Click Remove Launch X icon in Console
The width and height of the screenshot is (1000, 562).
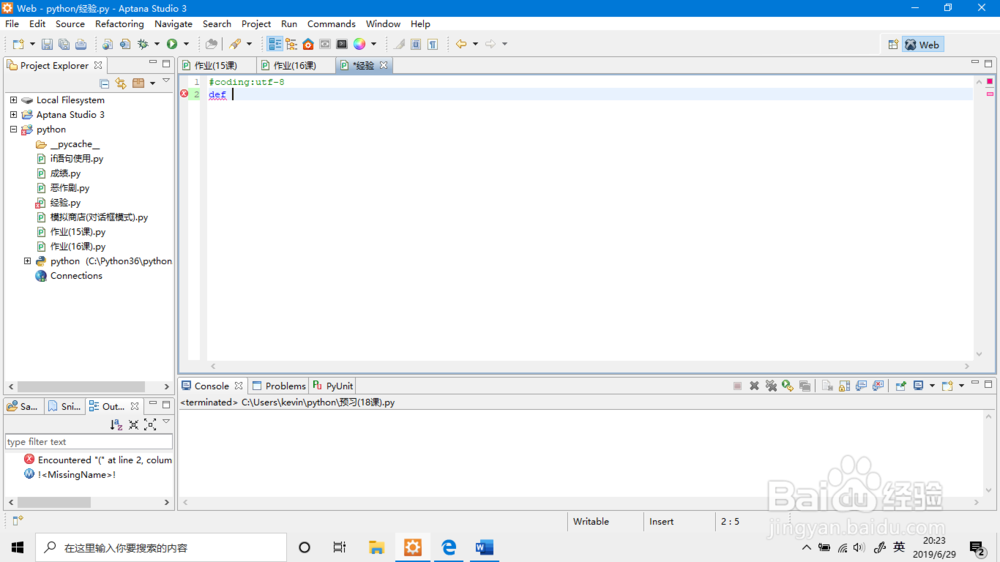[754, 386]
